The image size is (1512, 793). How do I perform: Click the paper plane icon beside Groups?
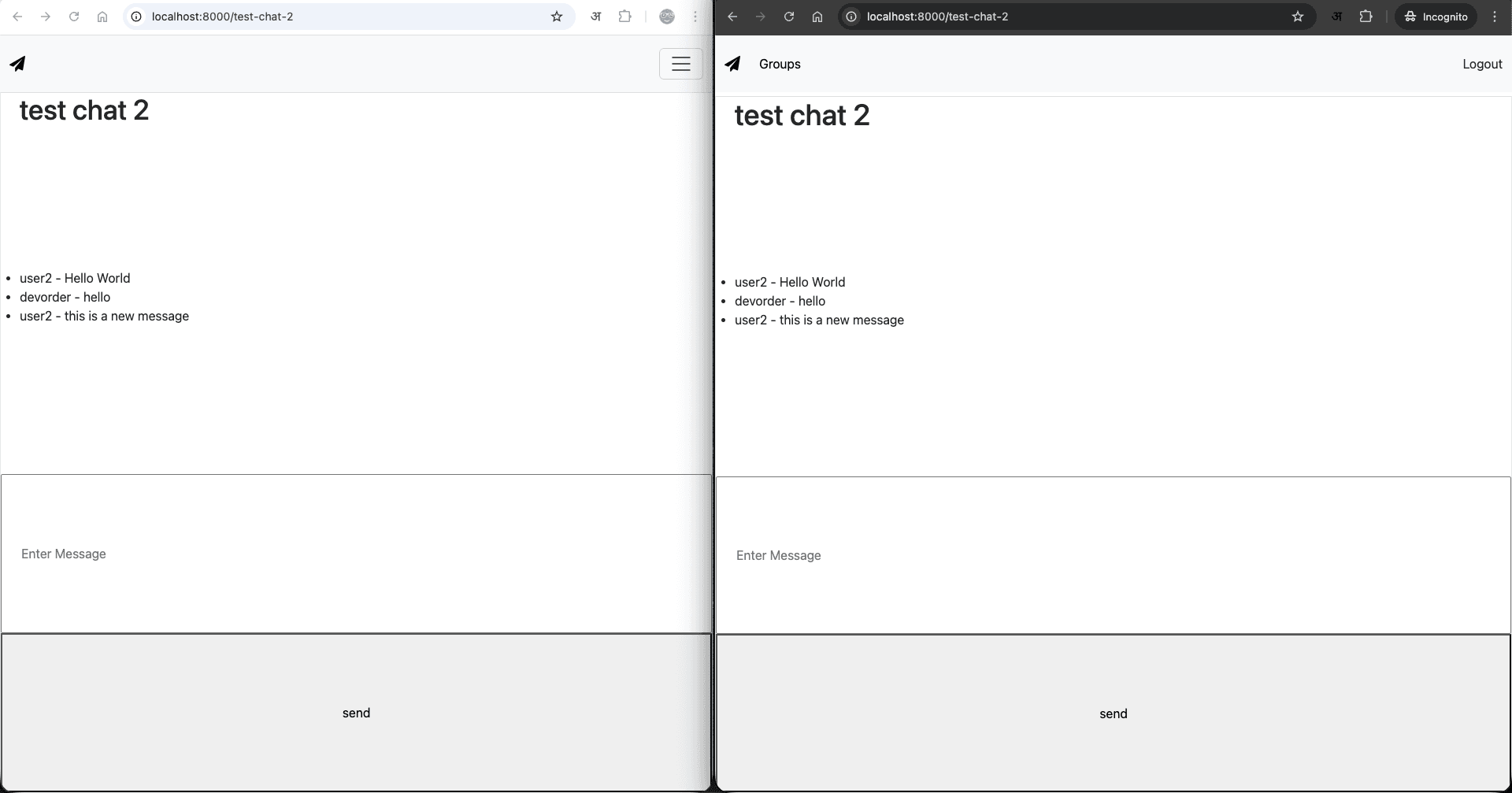click(x=733, y=64)
